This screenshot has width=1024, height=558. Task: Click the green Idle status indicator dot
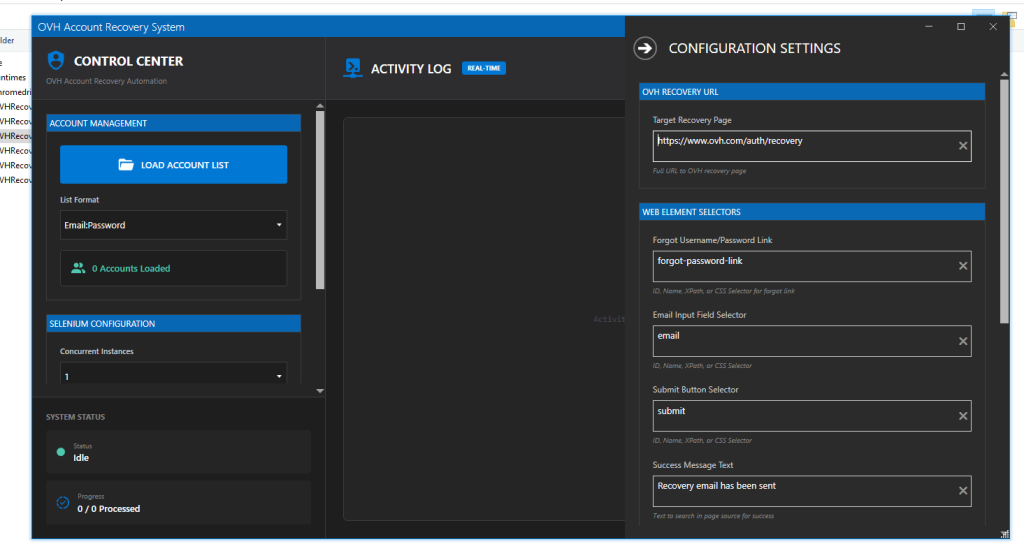pyautogui.click(x=61, y=452)
